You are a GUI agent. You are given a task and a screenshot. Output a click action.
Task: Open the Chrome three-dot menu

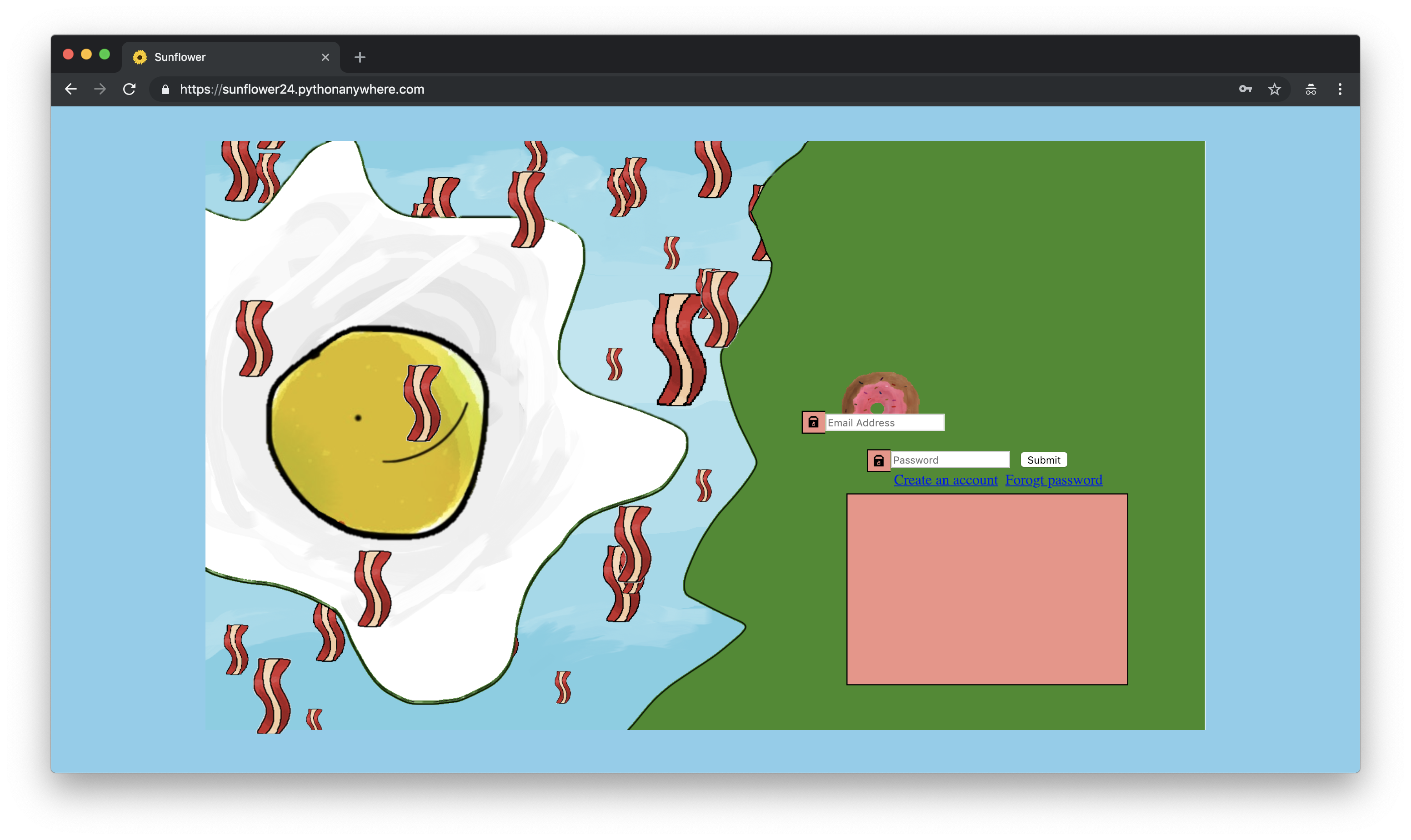(x=1339, y=89)
